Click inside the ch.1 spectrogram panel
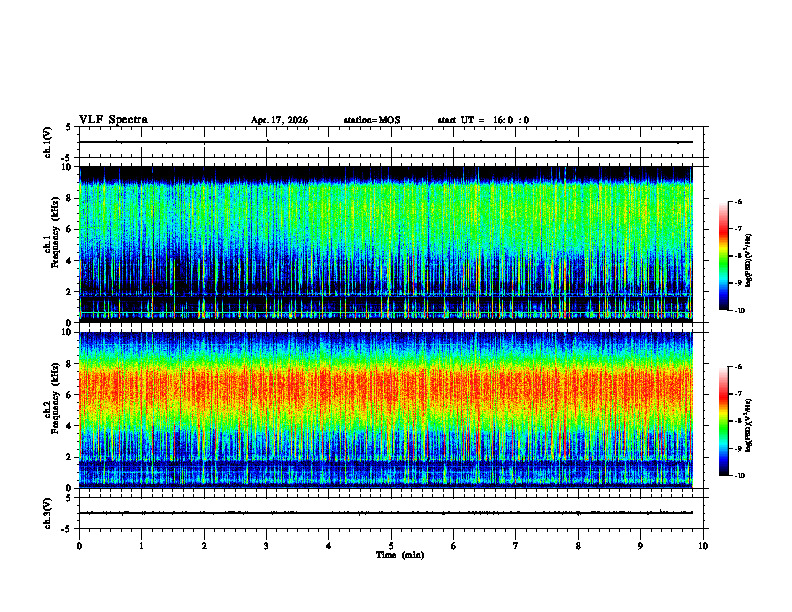 pos(386,244)
